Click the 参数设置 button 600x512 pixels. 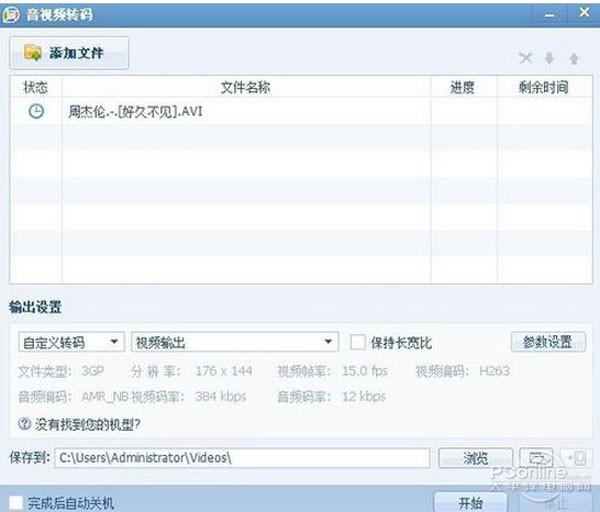tap(548, 342)
